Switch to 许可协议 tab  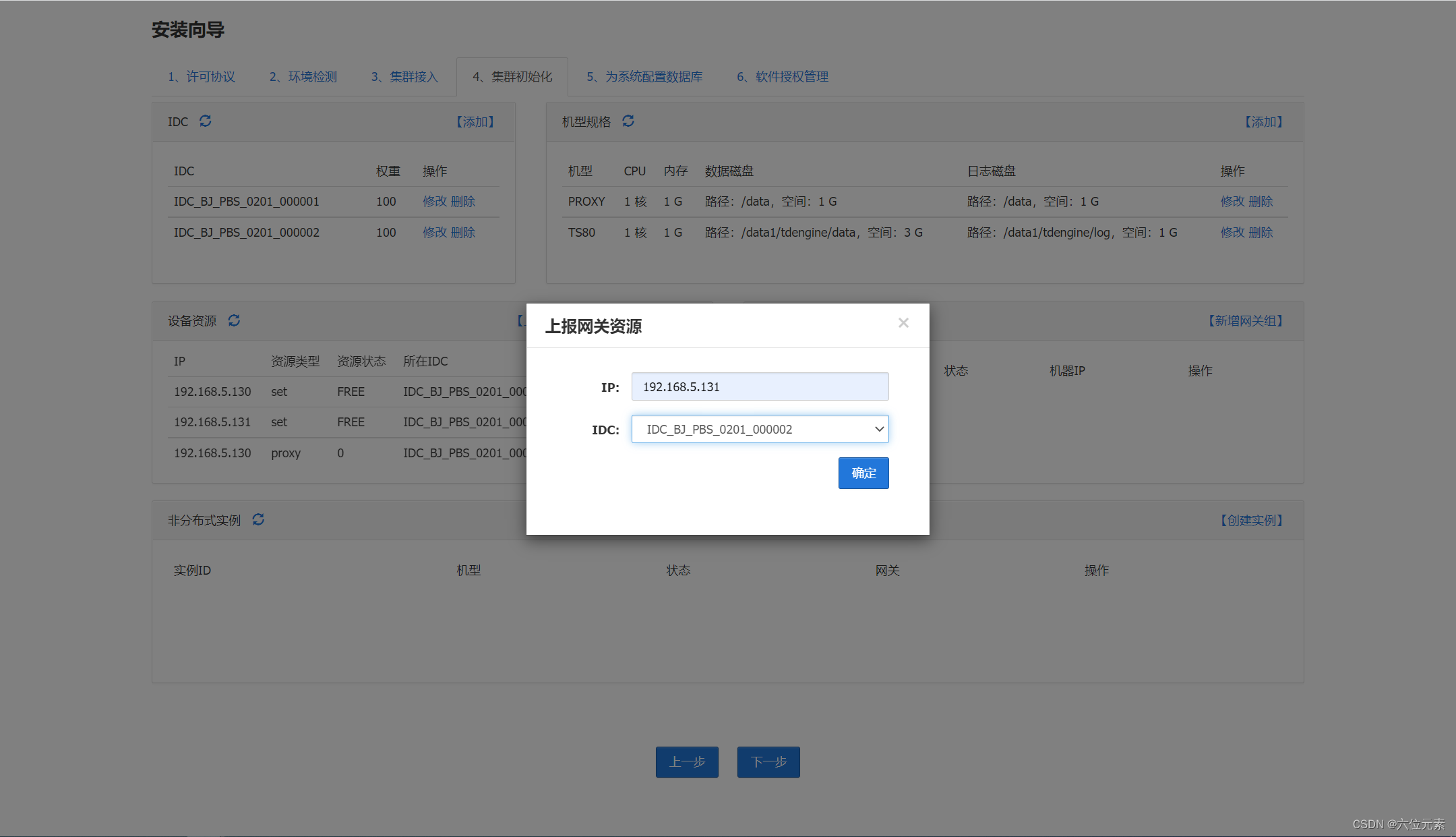pyautogui.click(x=202, y=77)
